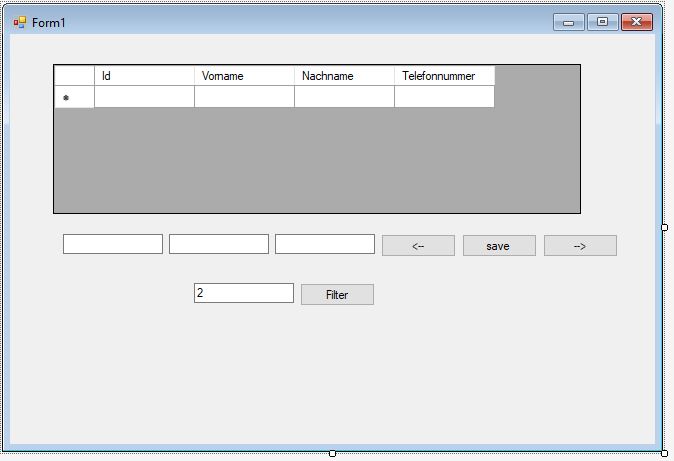
Task: Click the save button
Action: tap(499, 246)
